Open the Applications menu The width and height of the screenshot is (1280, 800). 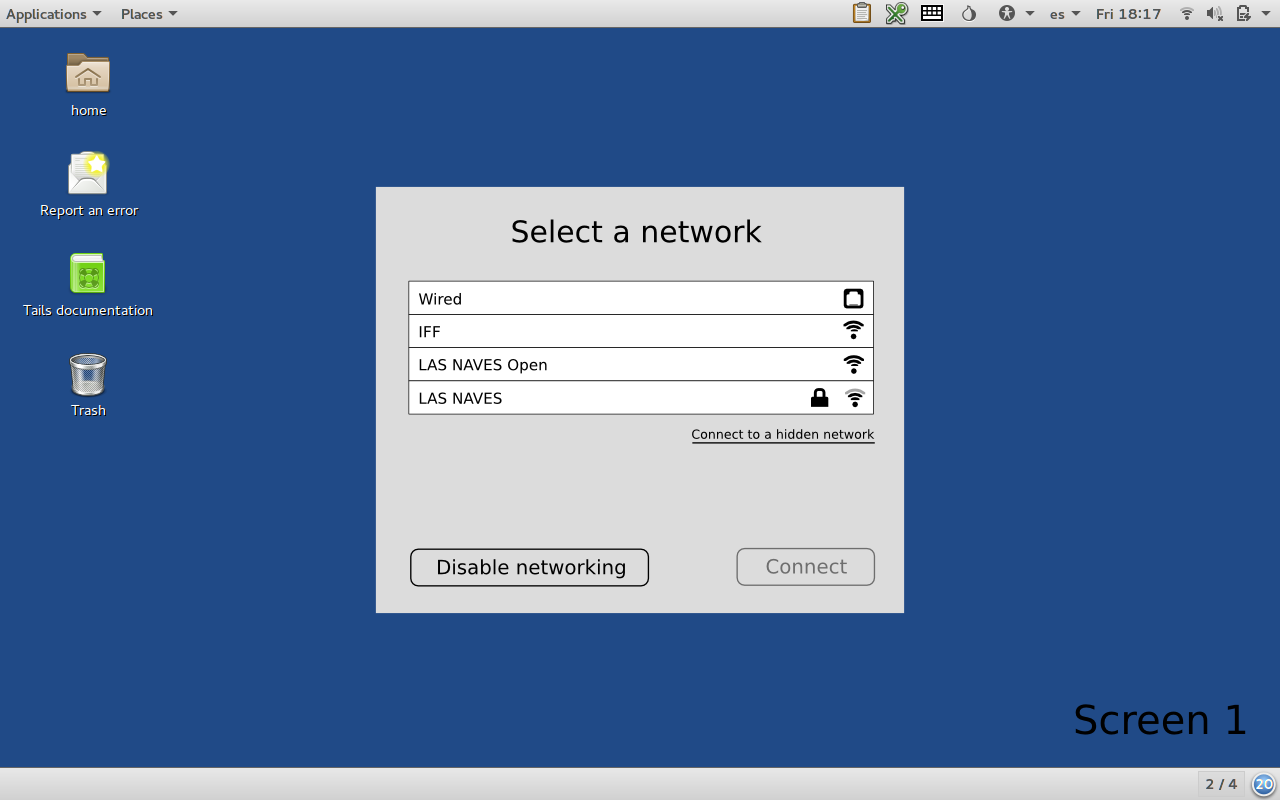pyautogui.click(x=53, y=13)
